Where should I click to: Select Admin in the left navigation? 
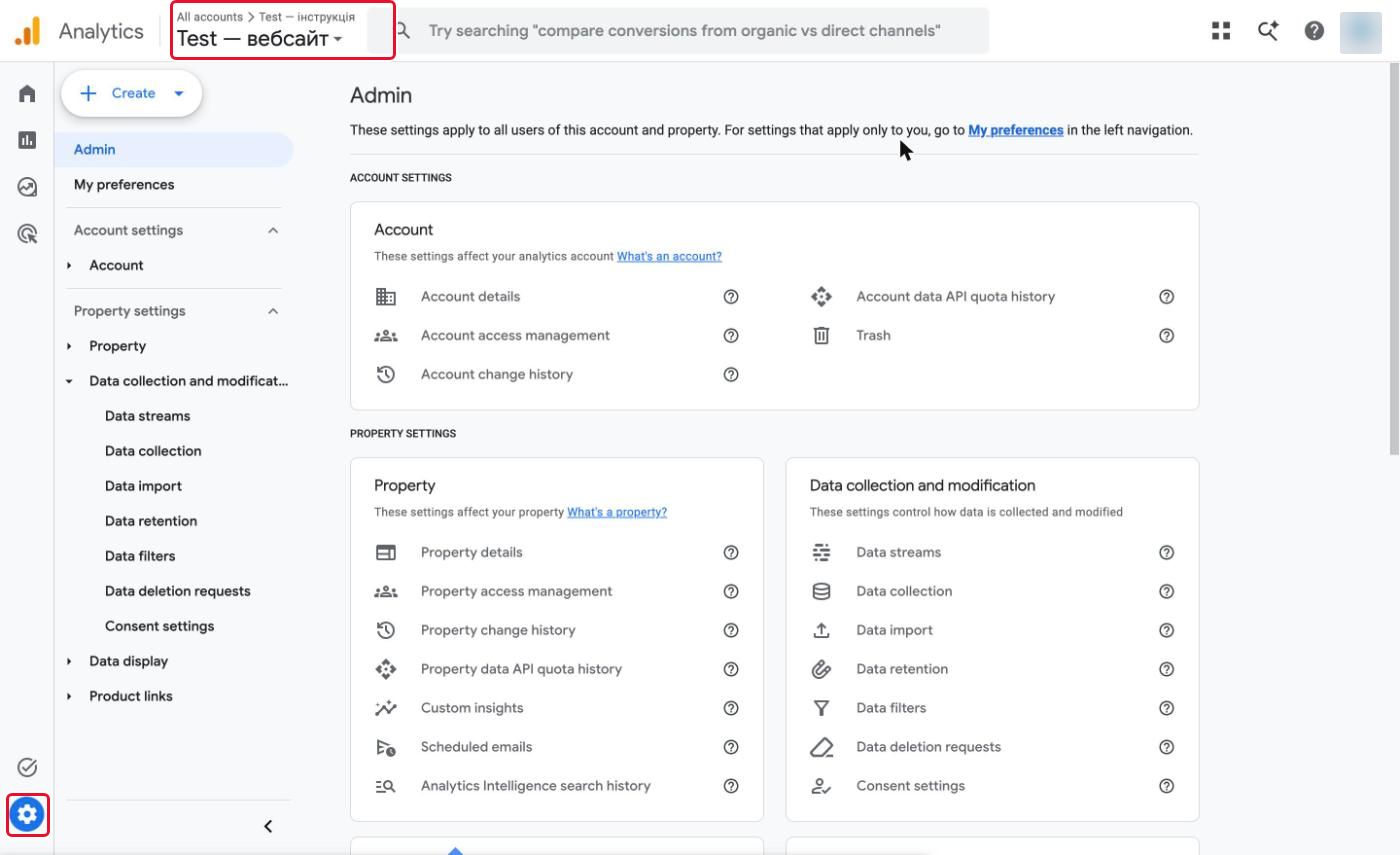pos(174,150)
